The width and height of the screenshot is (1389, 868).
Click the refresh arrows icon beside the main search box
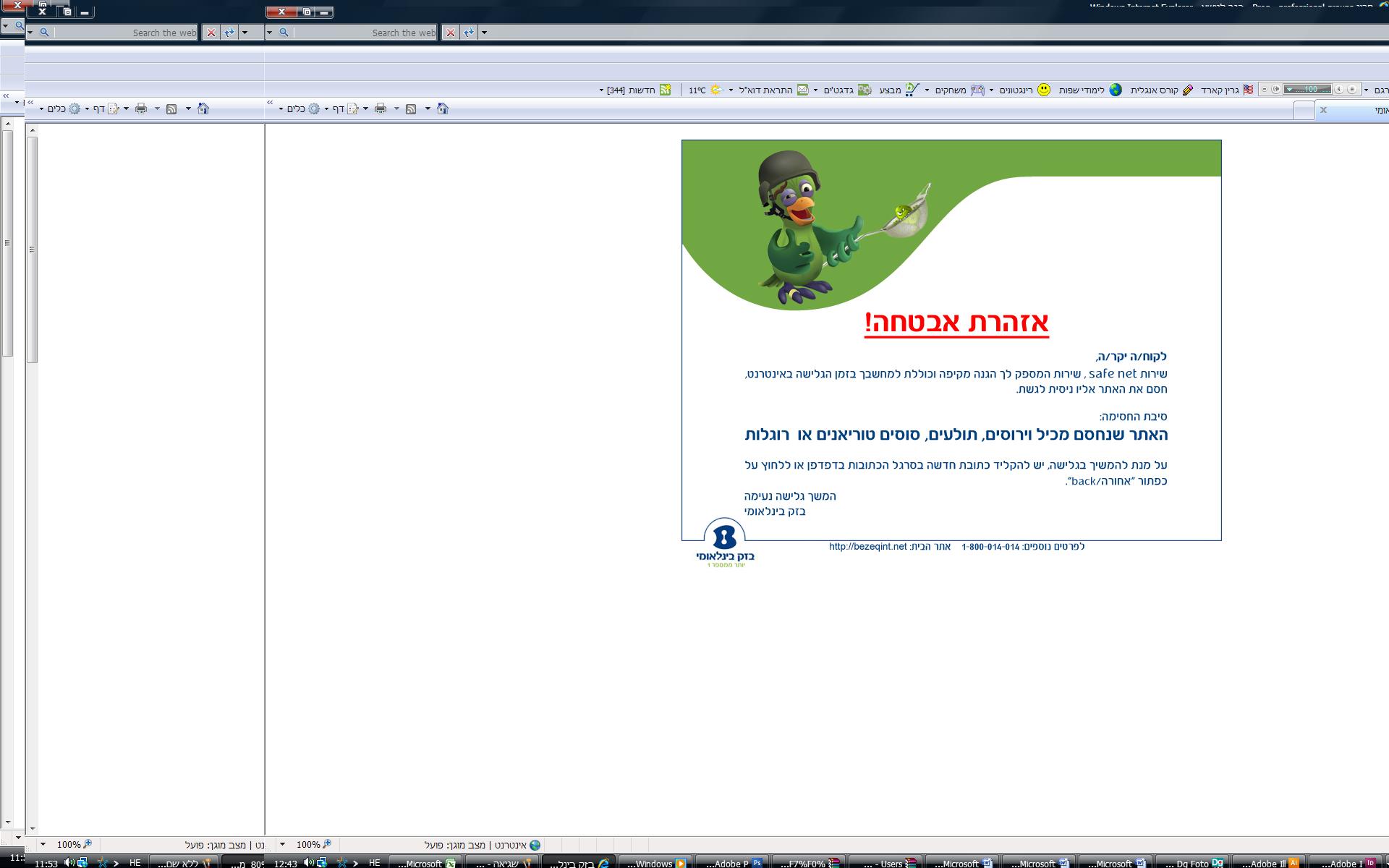(x=469, y=33)
